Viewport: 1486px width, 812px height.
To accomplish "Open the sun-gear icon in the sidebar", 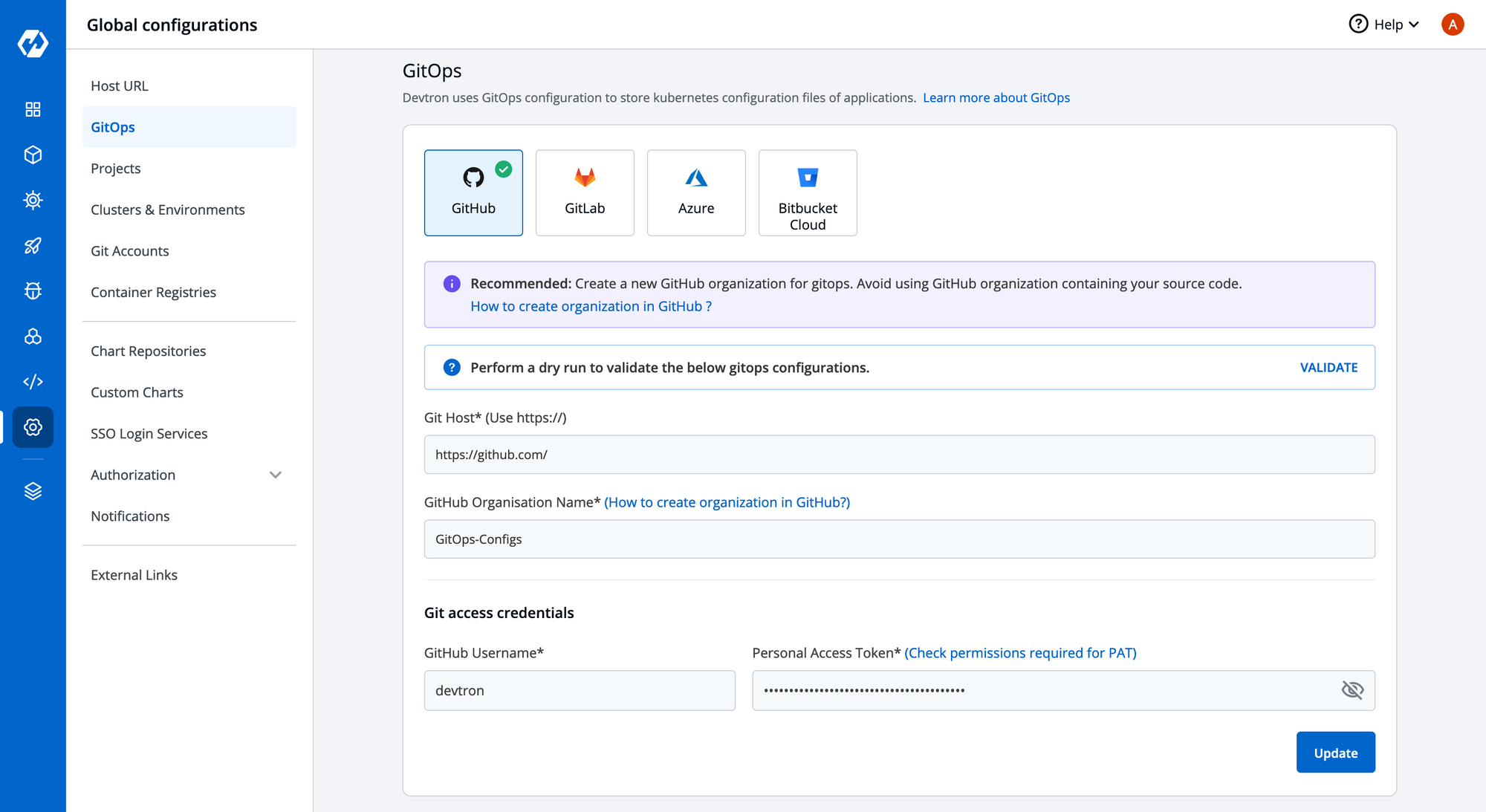I will point(33,200).
